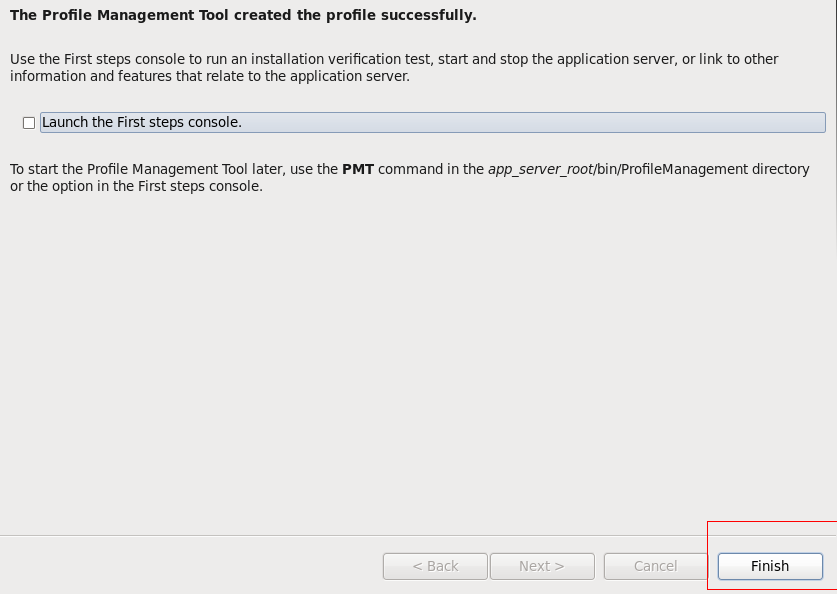Go to the previous page with Back
837x594 pixels.
click(435, 566)
